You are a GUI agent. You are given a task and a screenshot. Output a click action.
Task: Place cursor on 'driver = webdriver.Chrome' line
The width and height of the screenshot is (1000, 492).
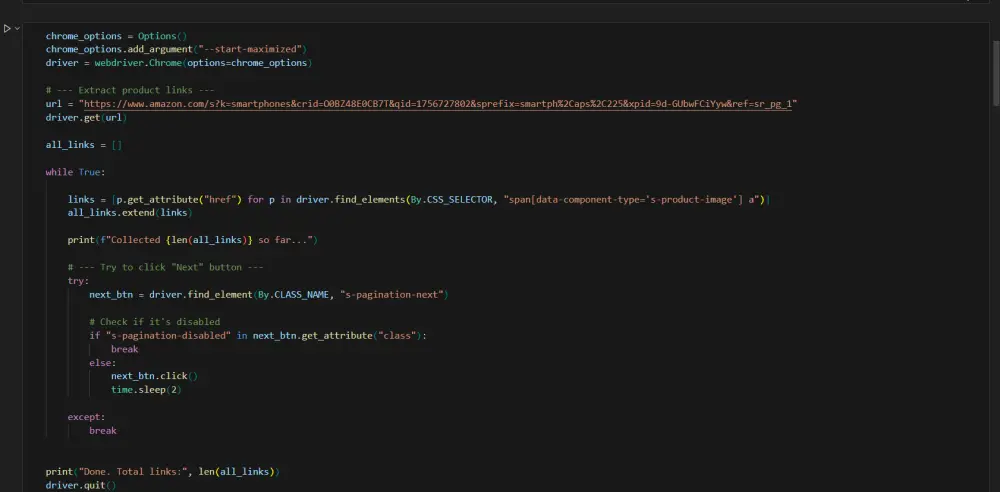click(179, 63)
